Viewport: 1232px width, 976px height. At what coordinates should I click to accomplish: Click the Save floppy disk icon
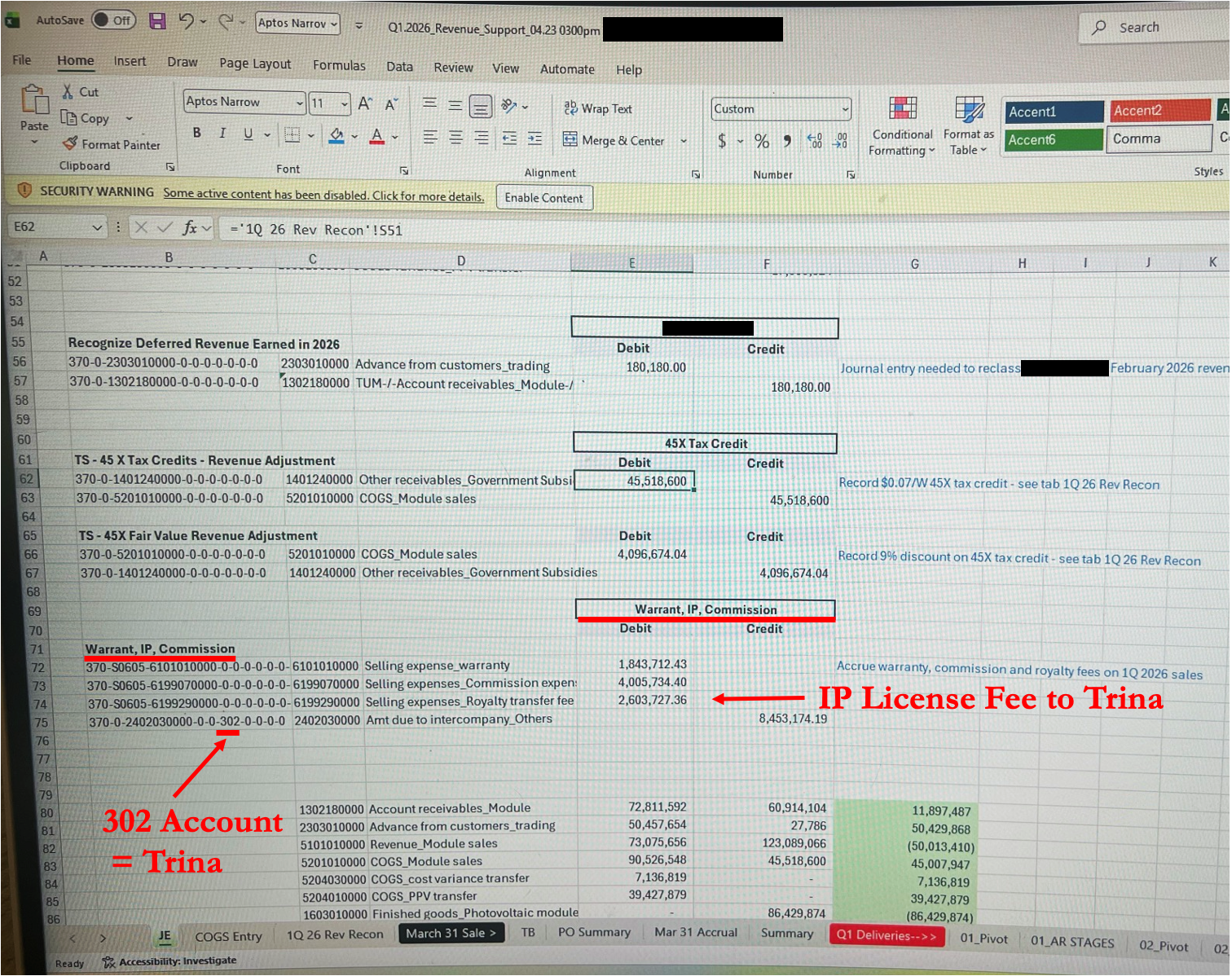(158, 21)
